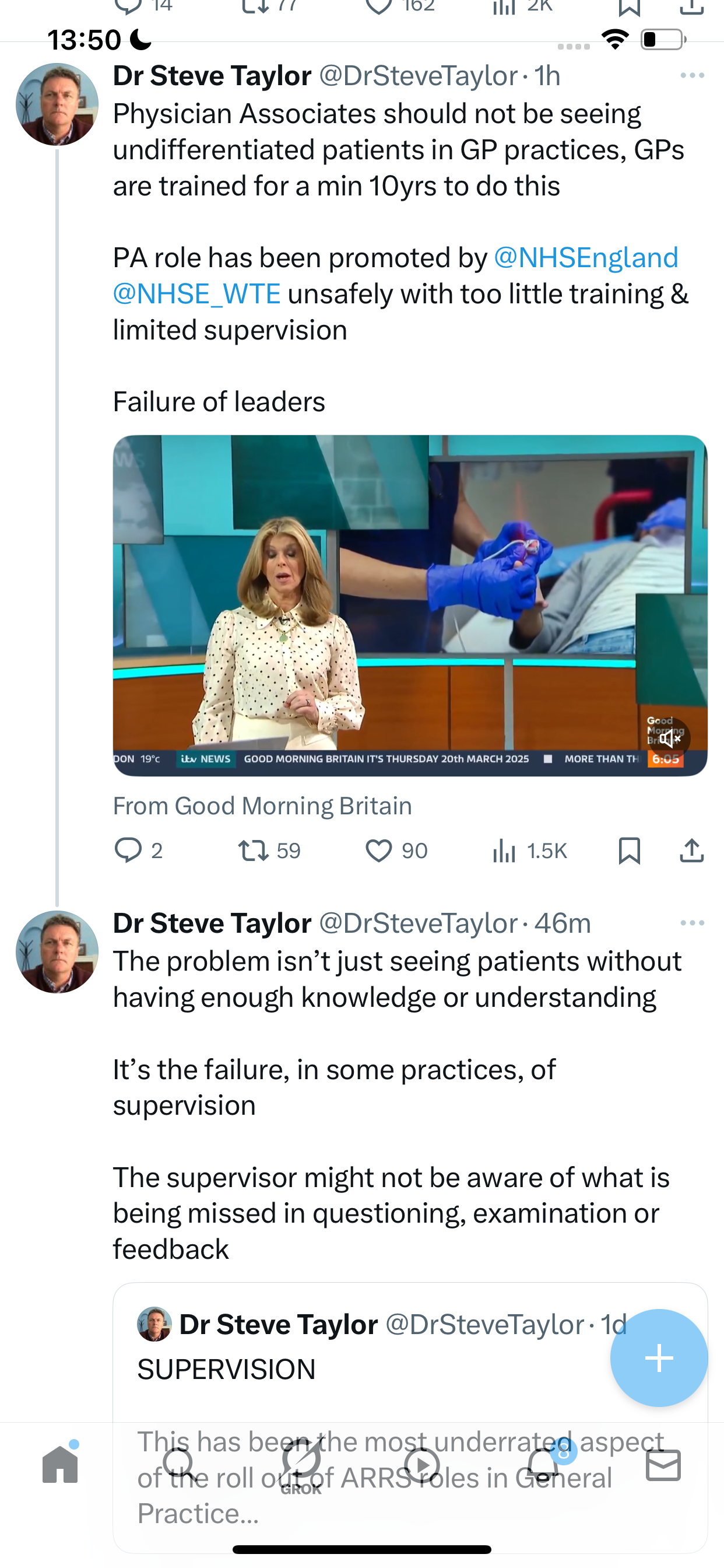
Task: Open more options on the 46m tweet
Action: click(693, 923)
